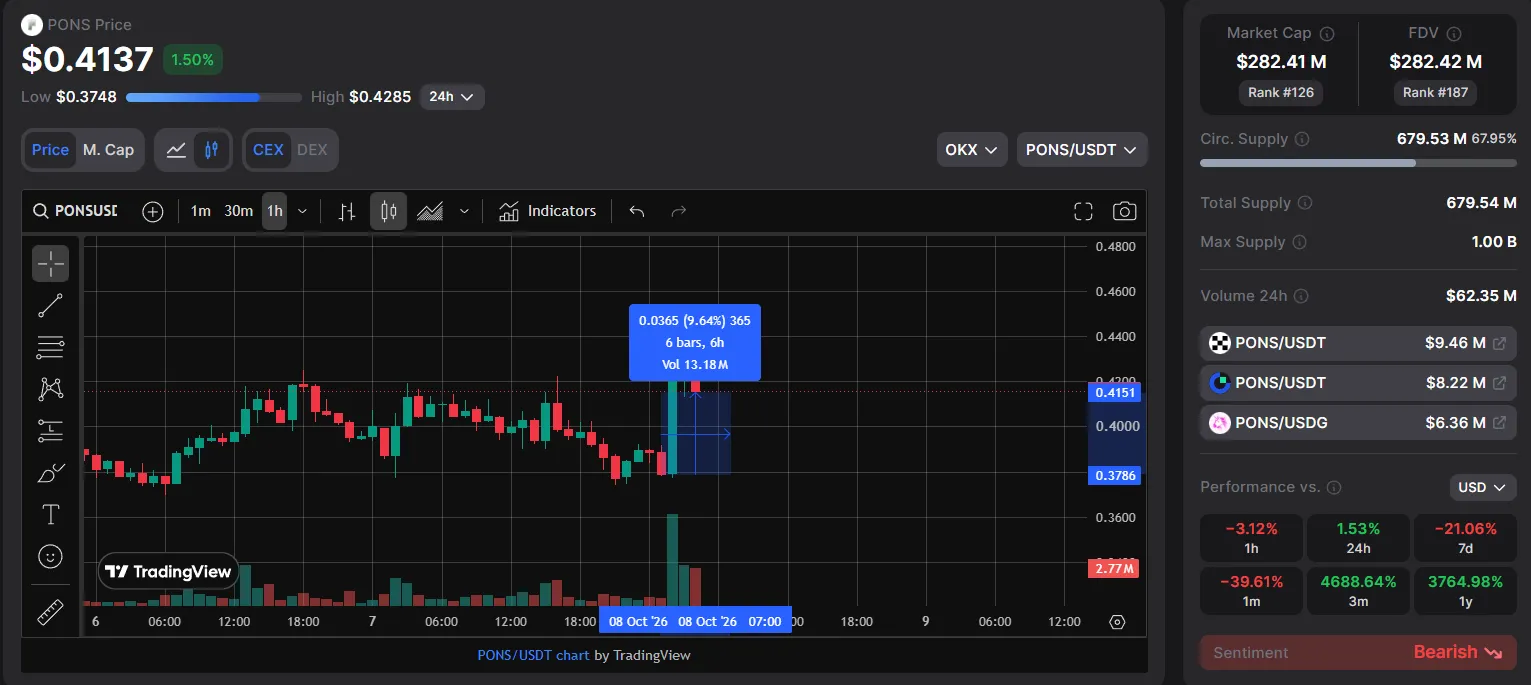Activate the ruler measure tool

point(51,611)
